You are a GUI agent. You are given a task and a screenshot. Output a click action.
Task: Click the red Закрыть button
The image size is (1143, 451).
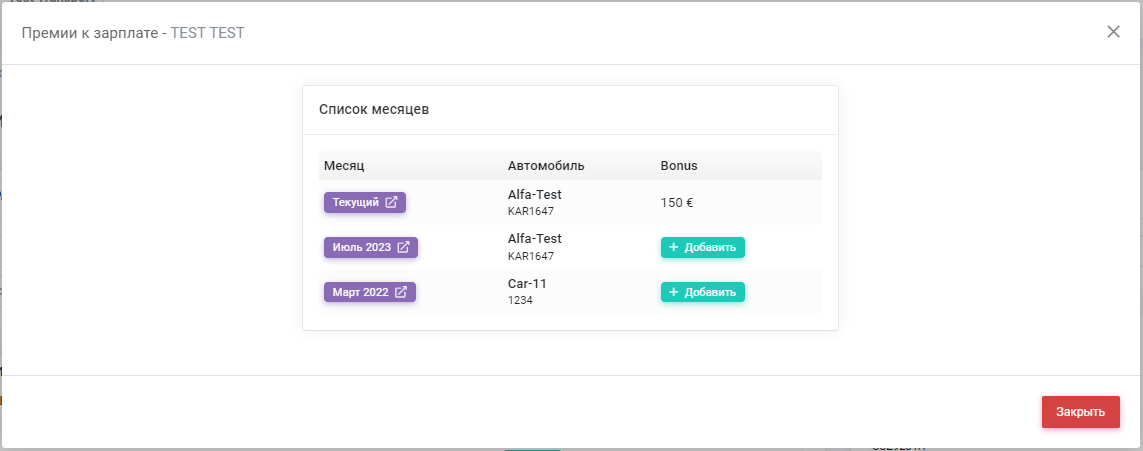point(1080,412)
